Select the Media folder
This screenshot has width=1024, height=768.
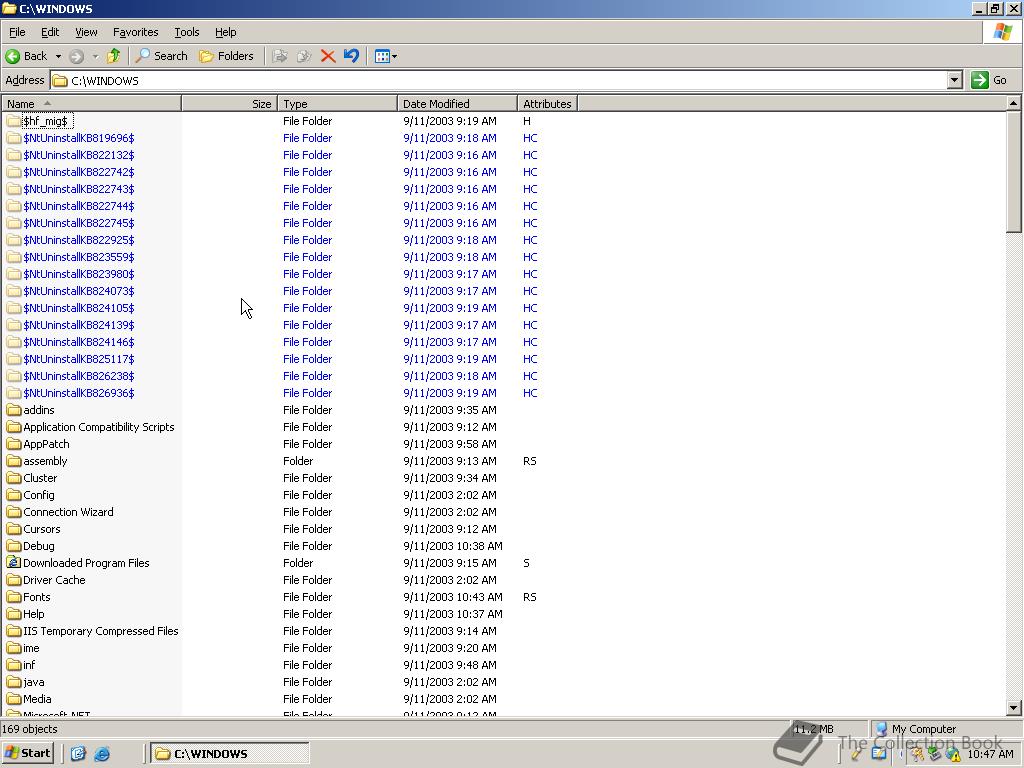(29, 698)
